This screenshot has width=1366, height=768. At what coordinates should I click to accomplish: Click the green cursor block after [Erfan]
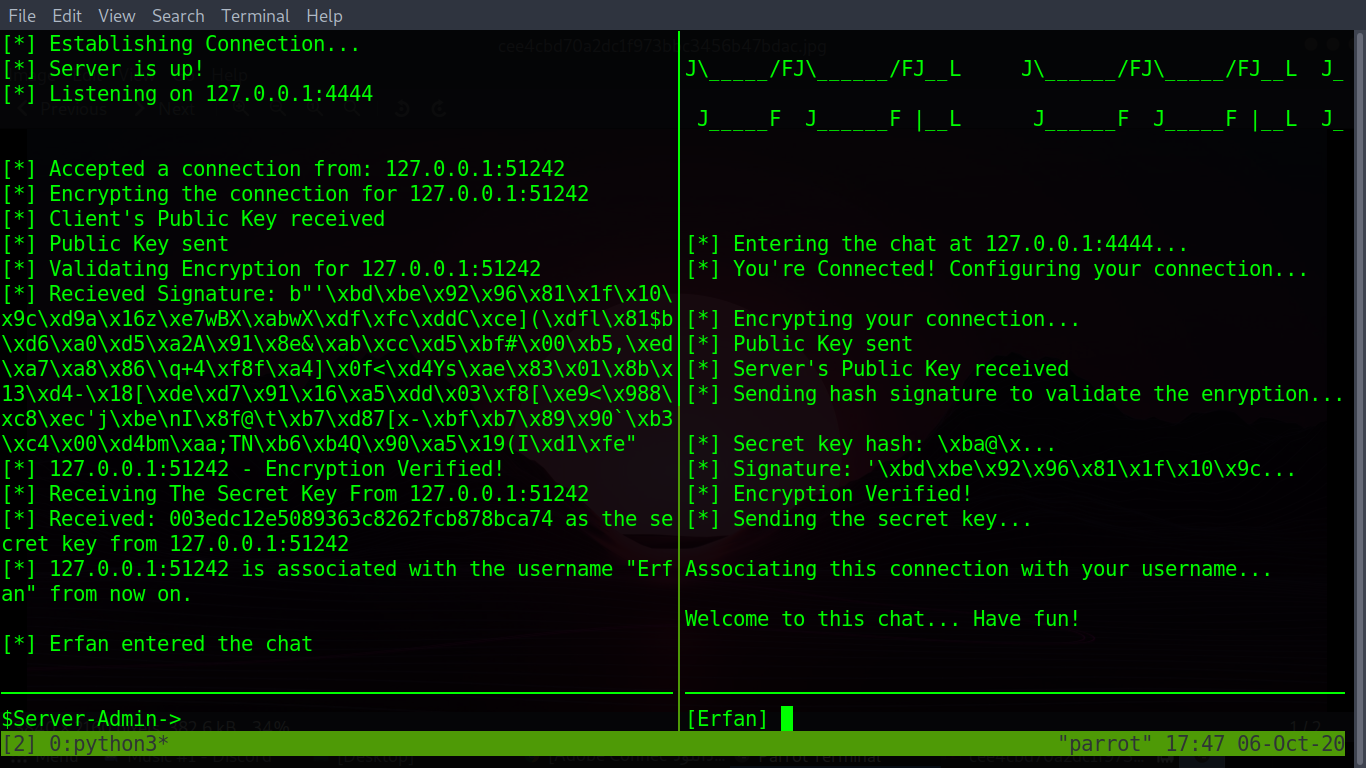[x=787, y=719]
